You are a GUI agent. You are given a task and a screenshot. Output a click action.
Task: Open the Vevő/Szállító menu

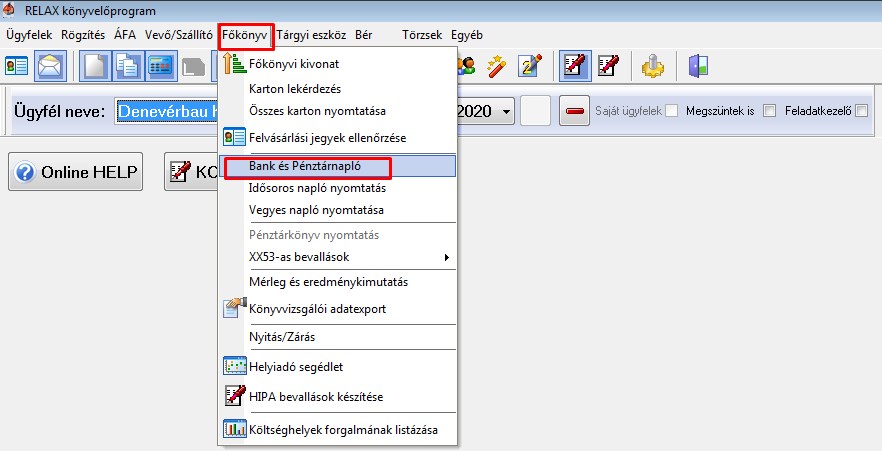coord(179,35)
